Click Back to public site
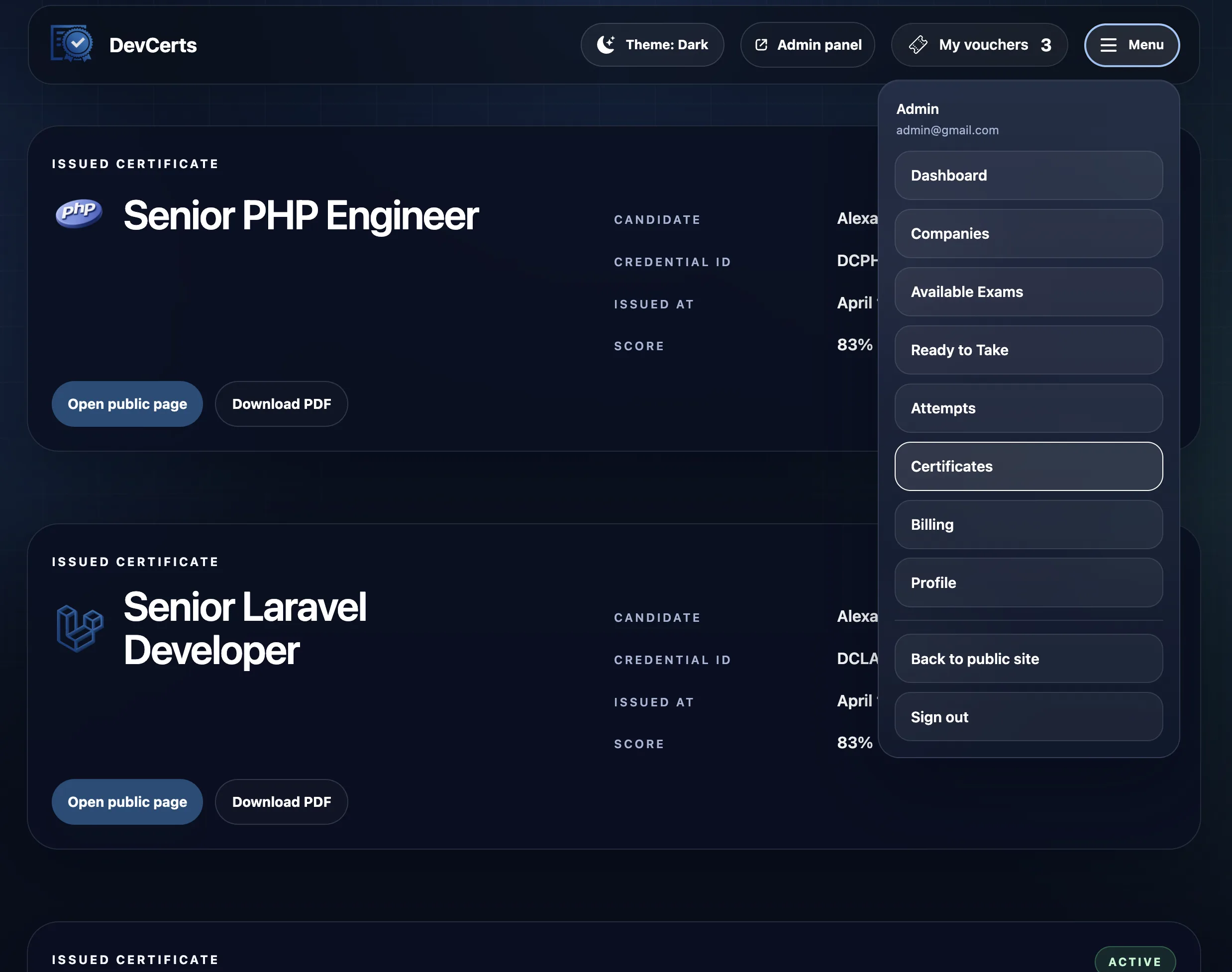Image resolution: width=1232 pixels, height=972 pixels. point(1028,659)
